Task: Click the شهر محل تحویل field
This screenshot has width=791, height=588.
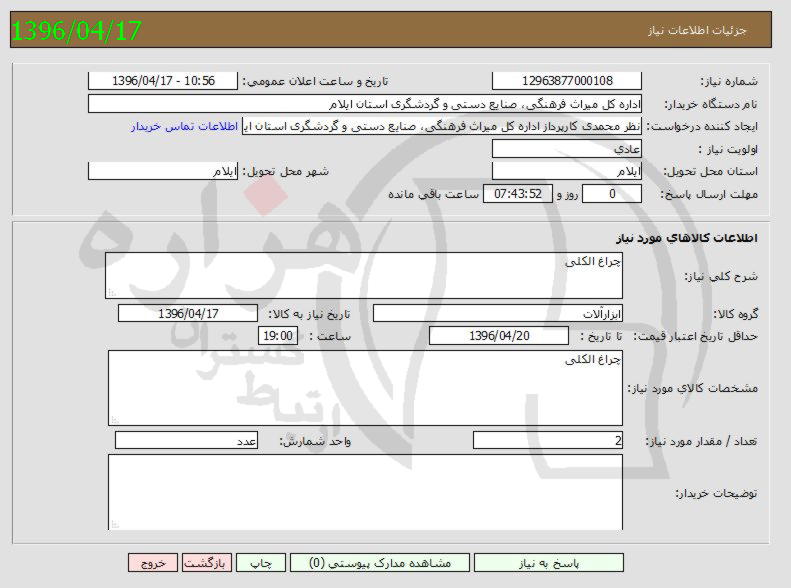Action: coord(163,171)
